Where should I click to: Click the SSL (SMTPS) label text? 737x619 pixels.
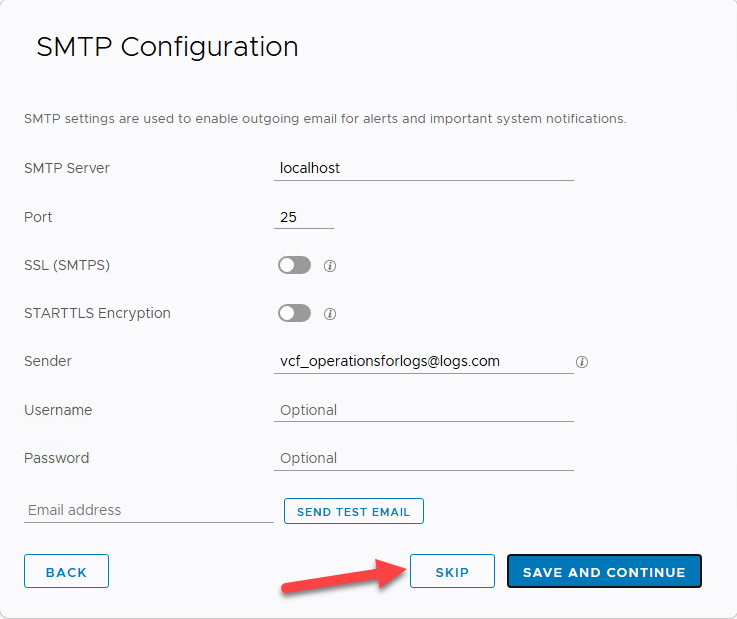click(x=67, y=265)
